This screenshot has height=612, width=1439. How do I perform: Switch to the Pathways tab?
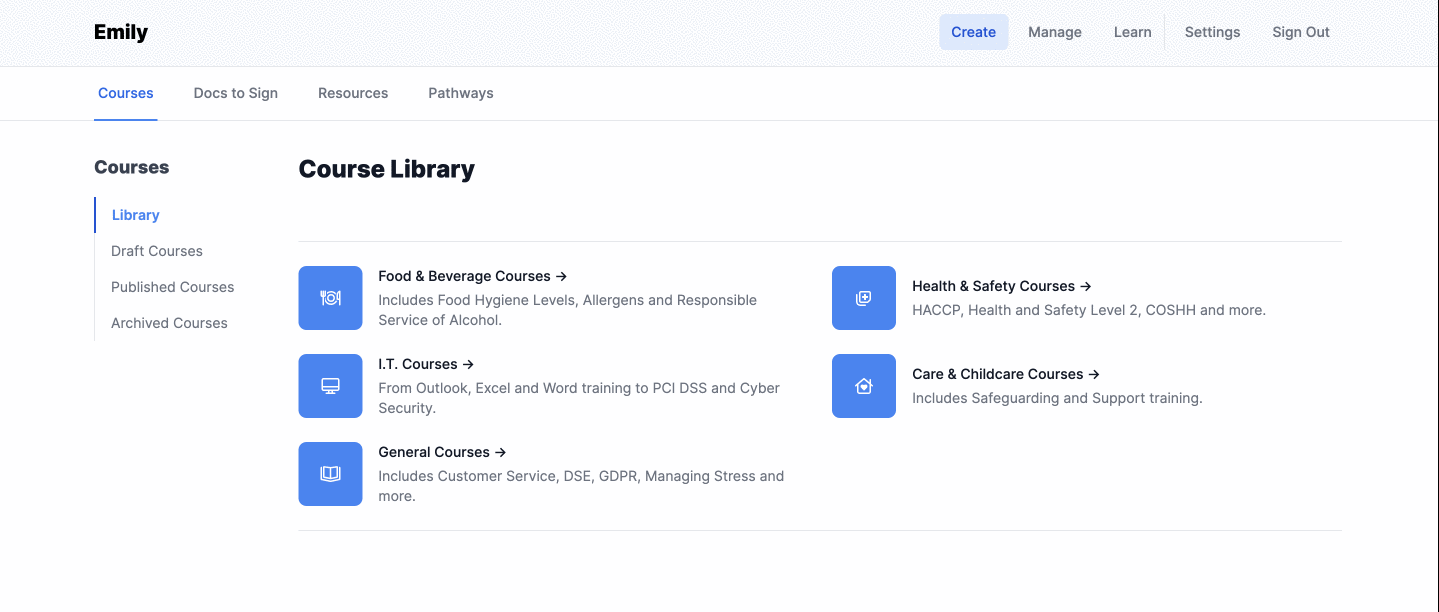click(461, 93)
